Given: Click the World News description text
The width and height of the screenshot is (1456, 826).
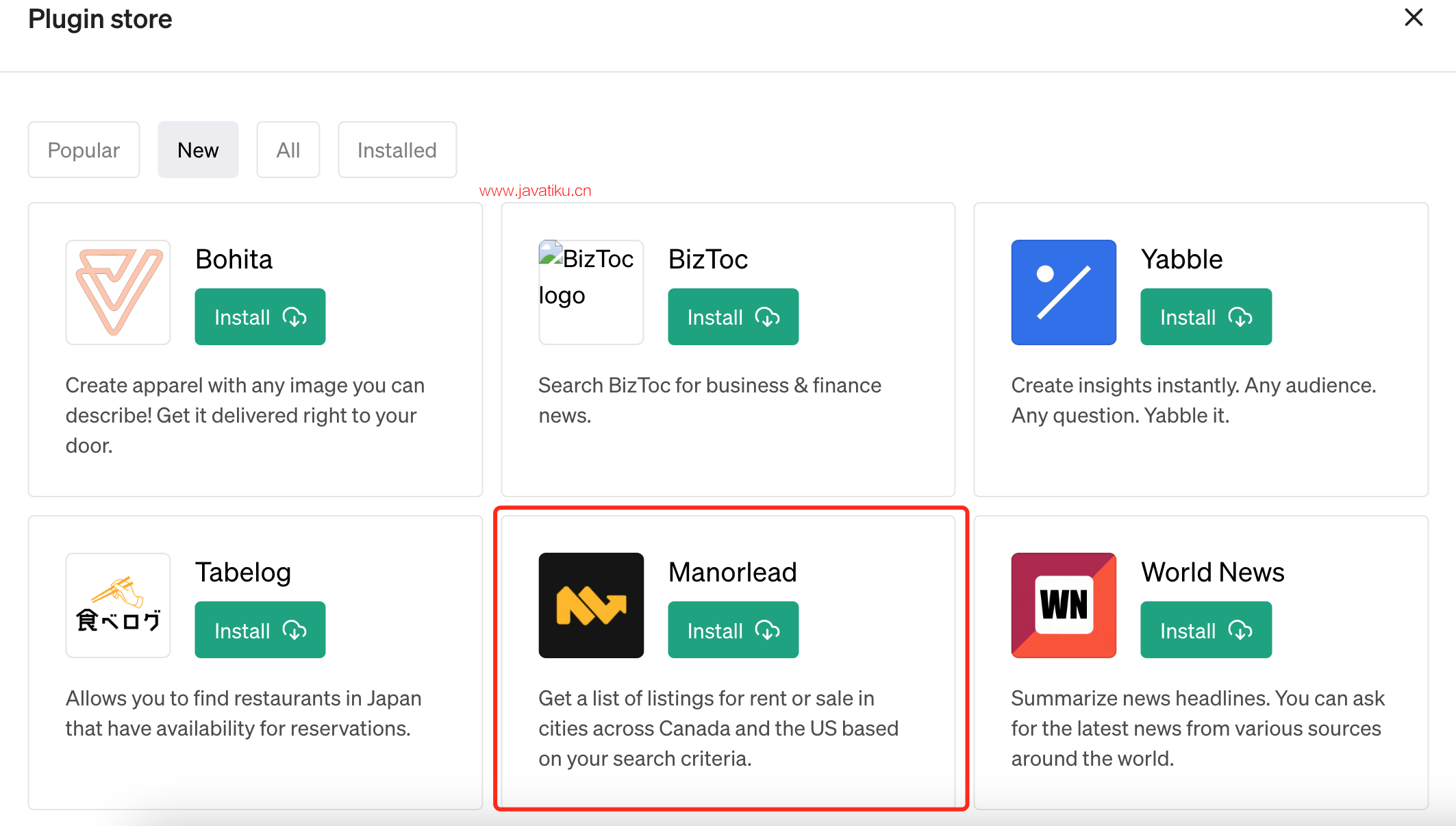Looking at the screenshot, I should (1197, 728).
